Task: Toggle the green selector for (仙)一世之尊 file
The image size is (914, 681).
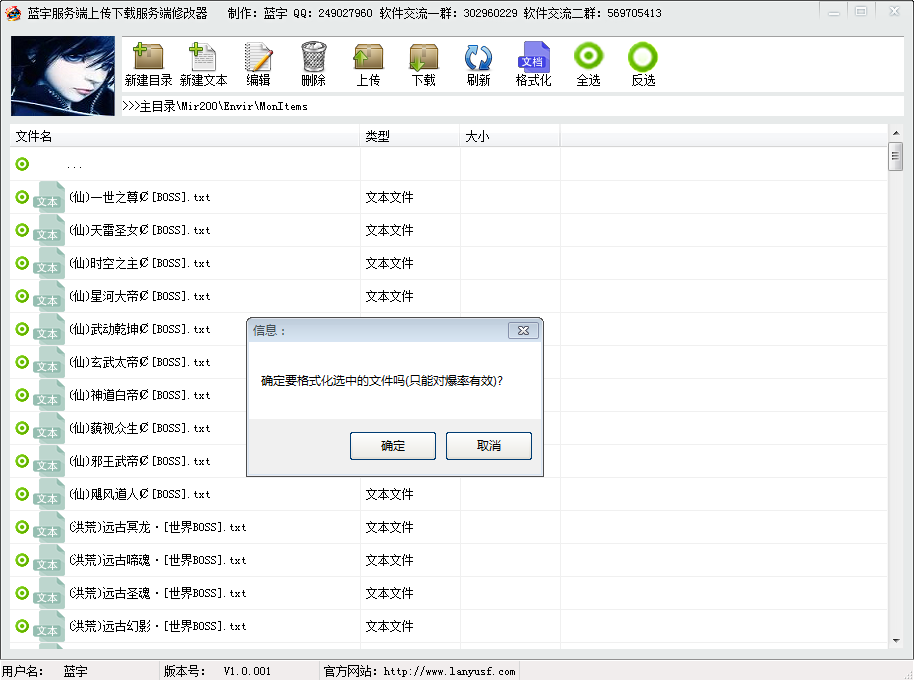Action: pos(22,197)
